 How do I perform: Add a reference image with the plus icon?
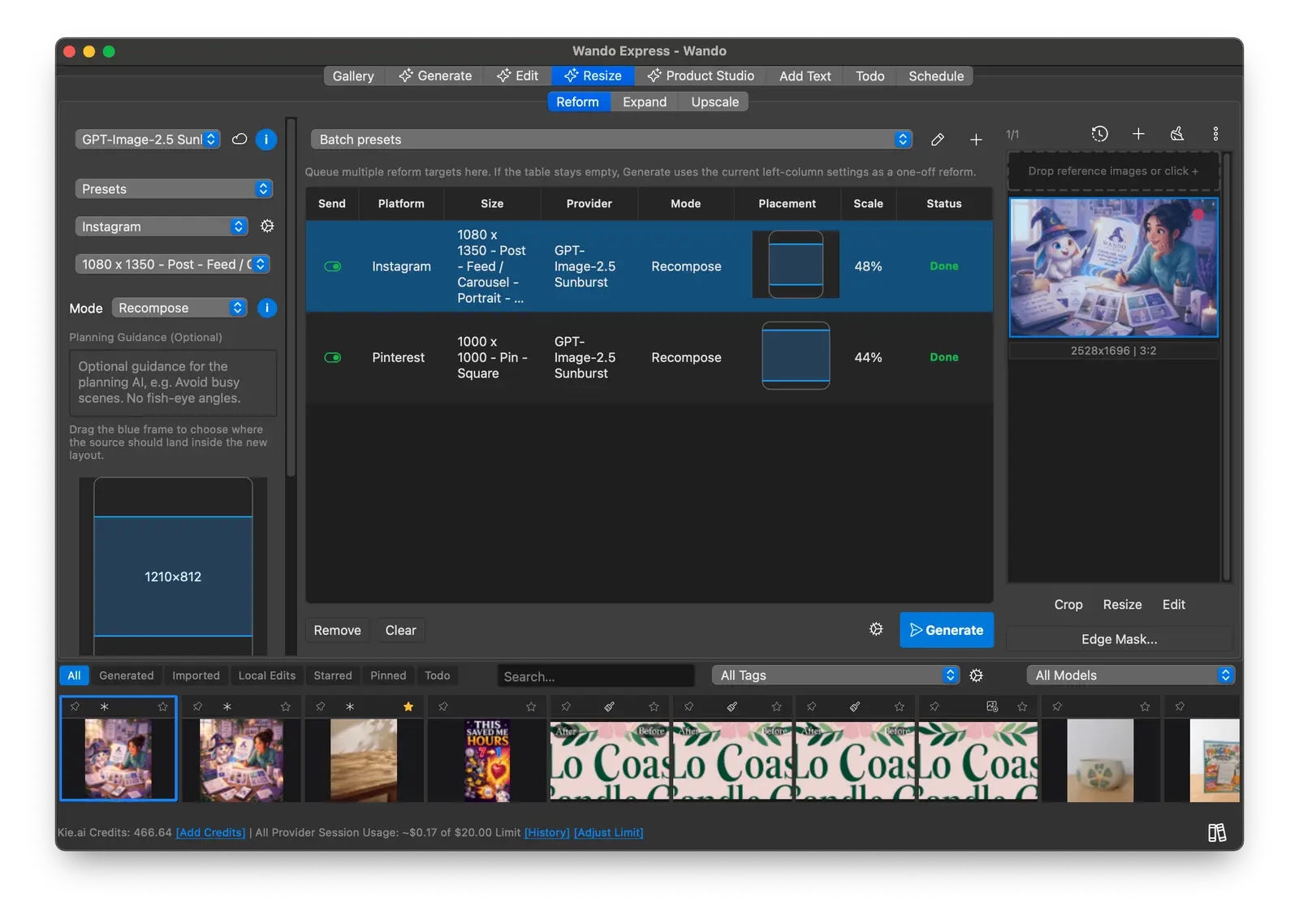click(x=1138, y=134)
